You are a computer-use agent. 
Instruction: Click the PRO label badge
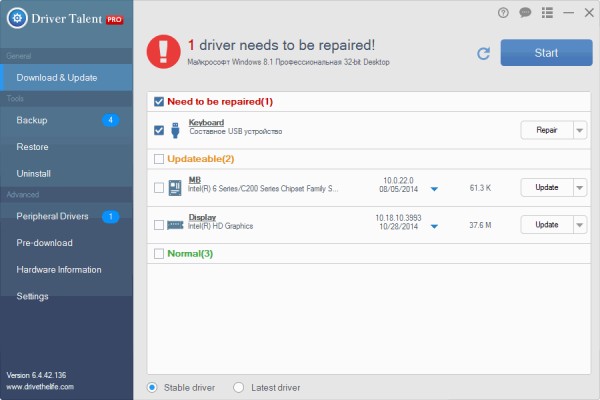114,20
